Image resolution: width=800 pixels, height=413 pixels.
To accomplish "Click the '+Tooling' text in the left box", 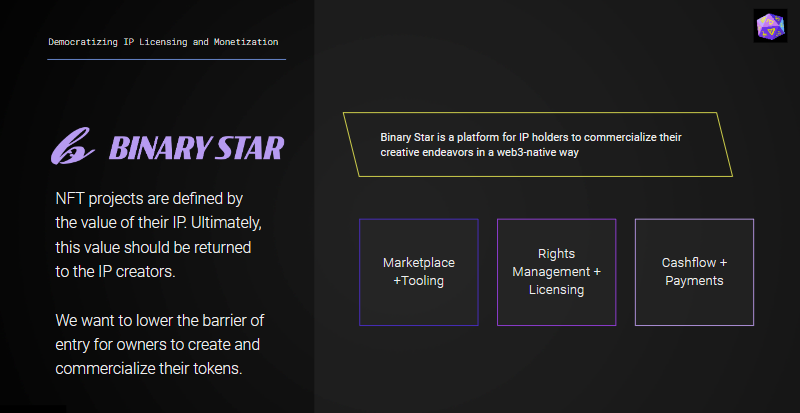I will [418, 281].
